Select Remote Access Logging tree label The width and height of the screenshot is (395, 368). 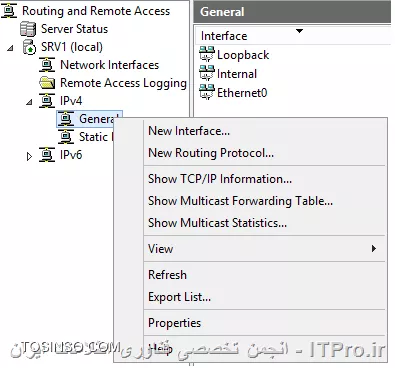(123, 83)
